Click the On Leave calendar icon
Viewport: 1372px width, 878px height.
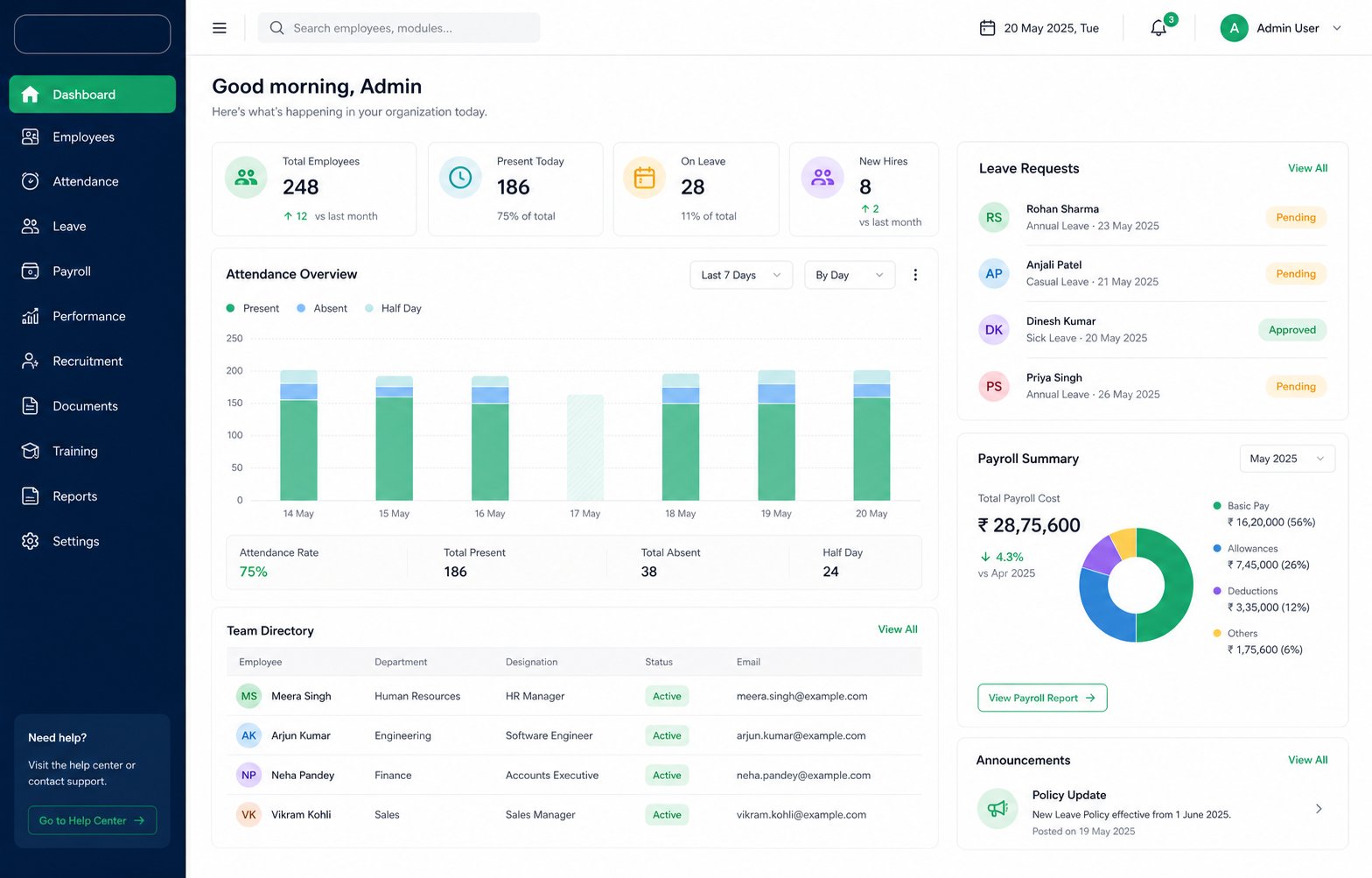click(645, 178)
